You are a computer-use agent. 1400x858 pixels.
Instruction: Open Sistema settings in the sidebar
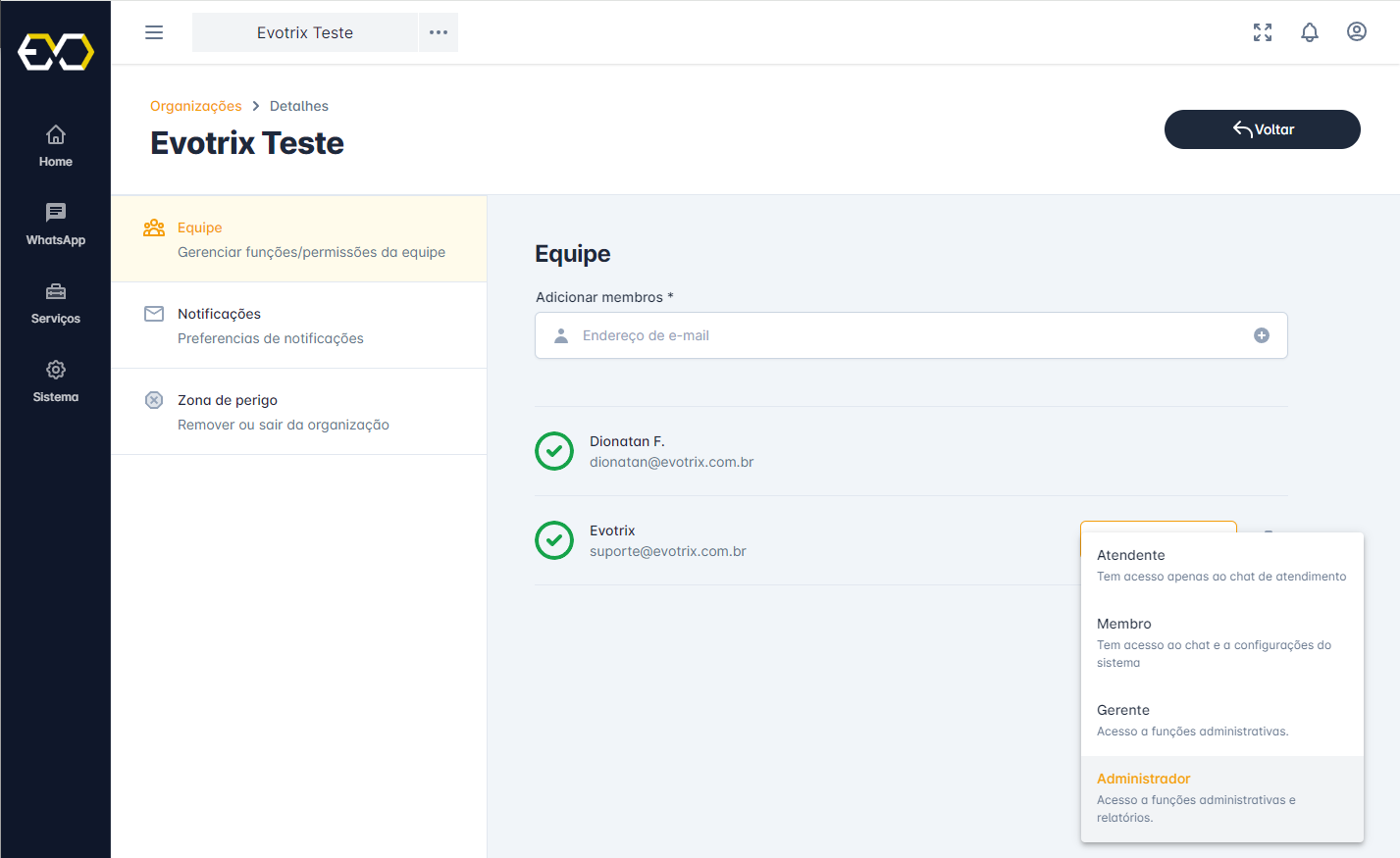coord(56,381)
